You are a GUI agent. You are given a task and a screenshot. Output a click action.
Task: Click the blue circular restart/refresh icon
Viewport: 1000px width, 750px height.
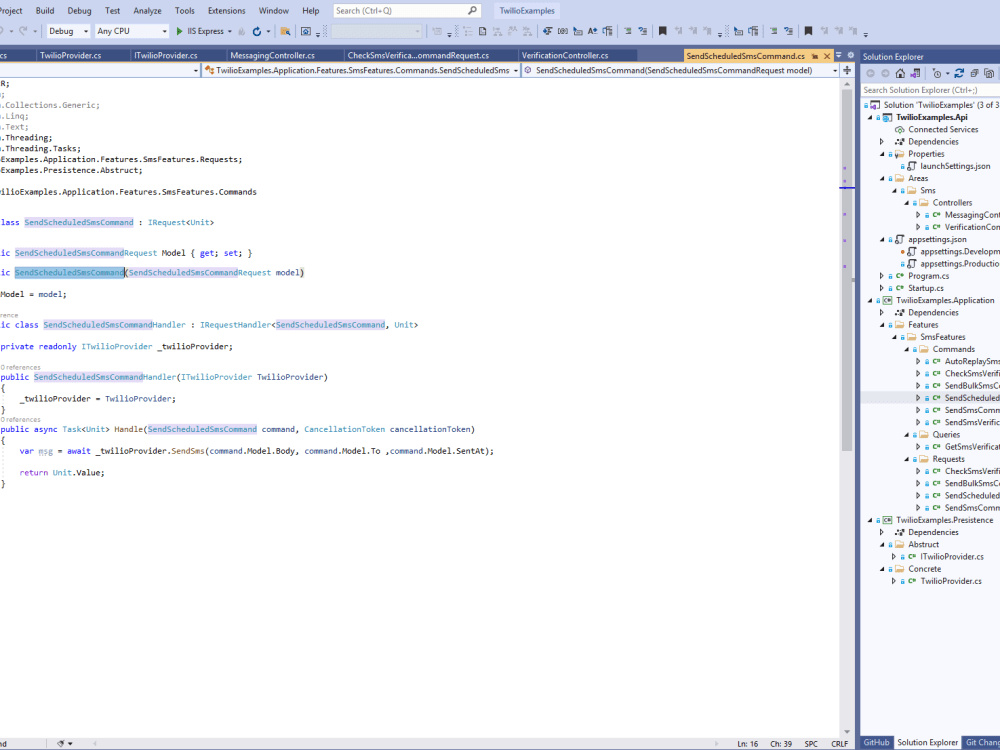tap(257, 31)
